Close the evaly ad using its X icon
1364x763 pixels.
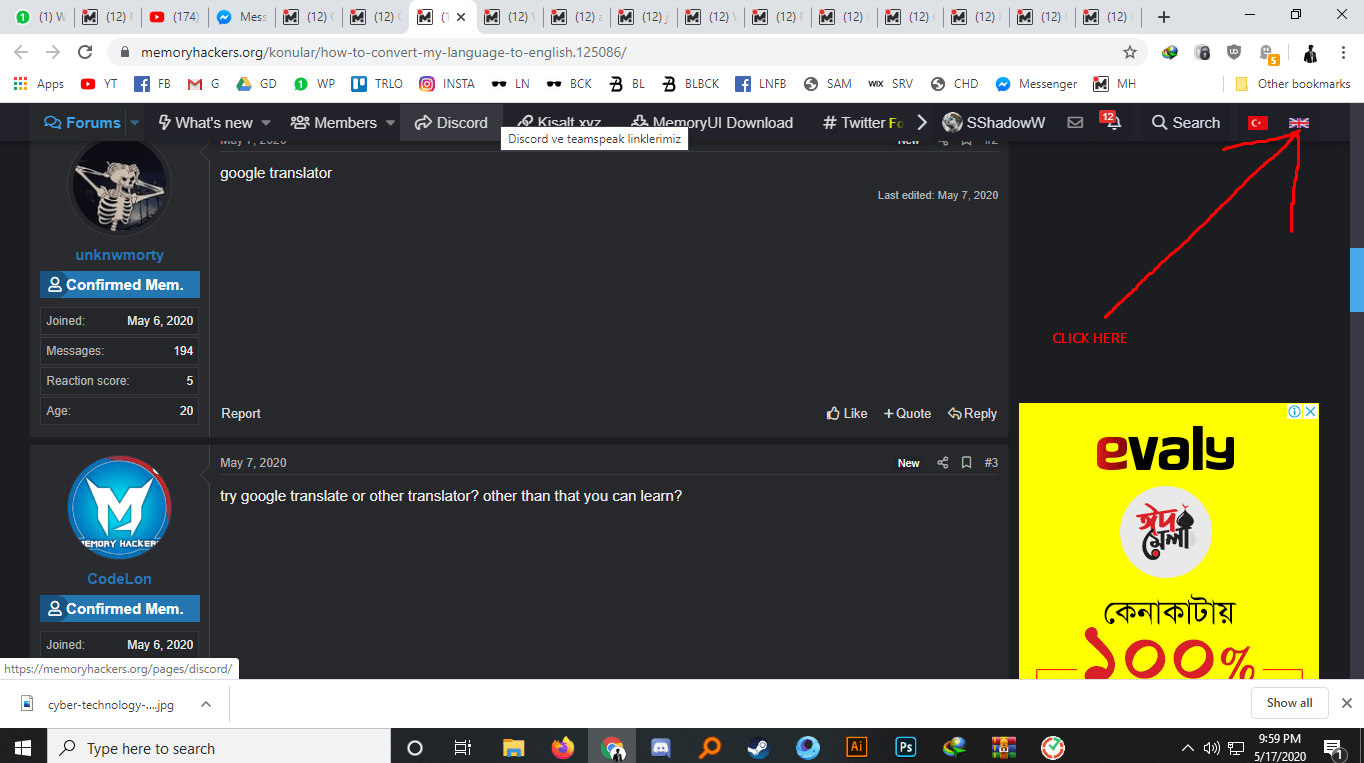[1310, 412]
